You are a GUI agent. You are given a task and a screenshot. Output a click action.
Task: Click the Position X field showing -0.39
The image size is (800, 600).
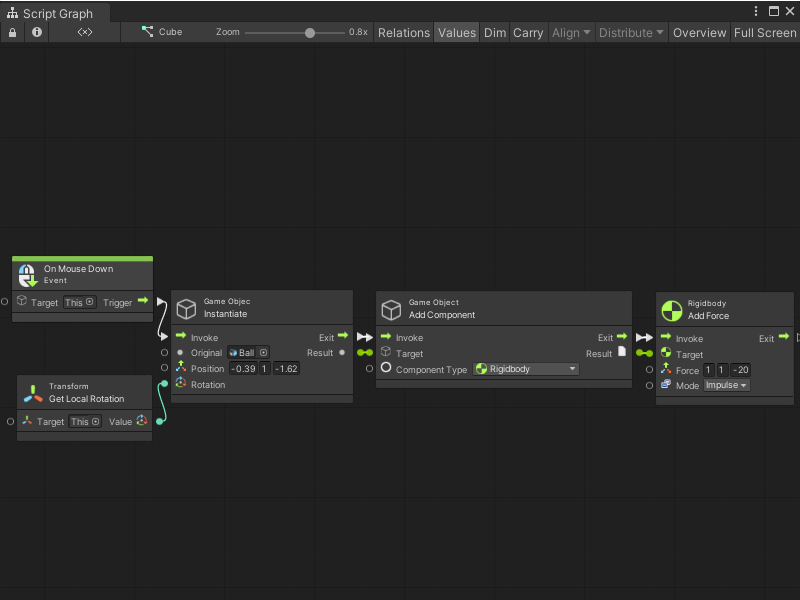coord(243,368)
